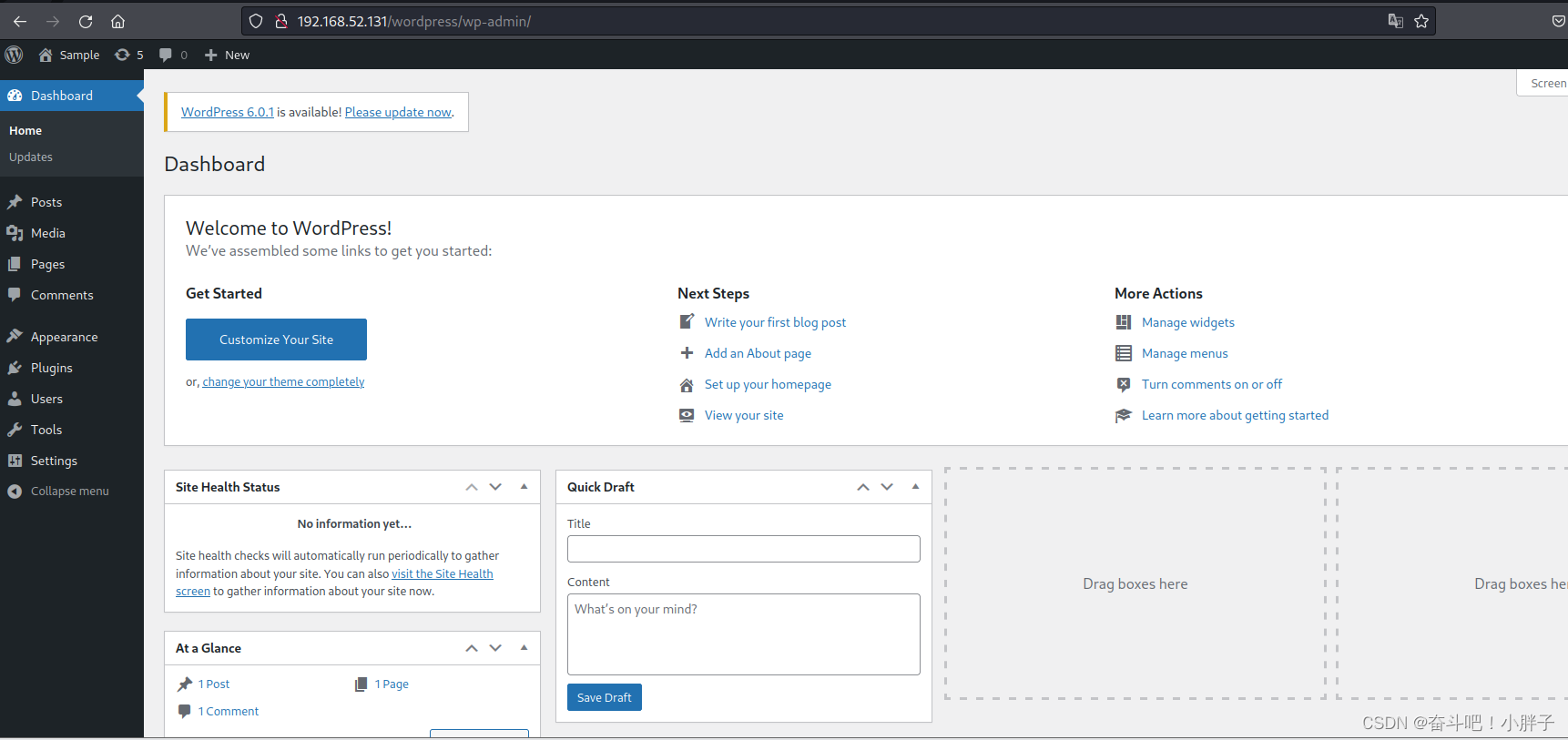Image resolution: width=1568 pixels, height=740 pixels.
Task: Click the translate page icon in address bar
Action: coord(1395,21)
